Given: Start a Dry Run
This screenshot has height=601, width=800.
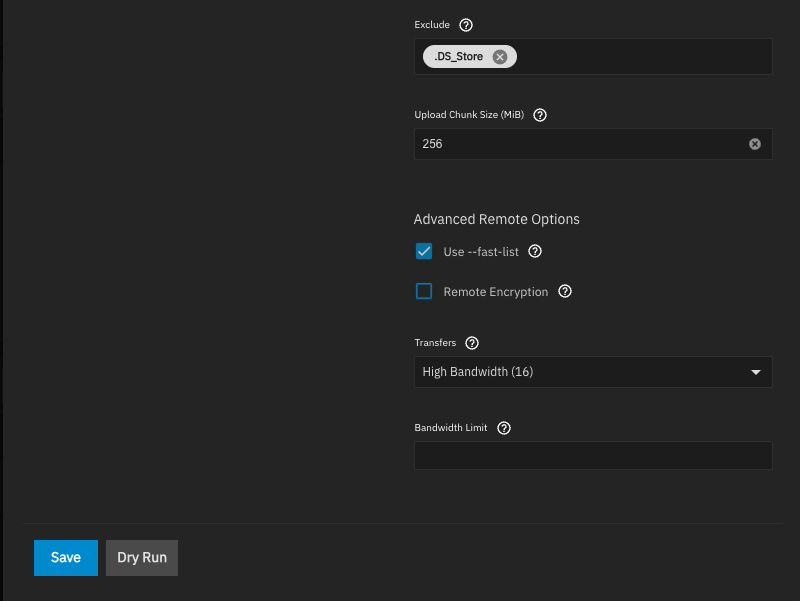Looking at the screenshot, I should point(142,558).
